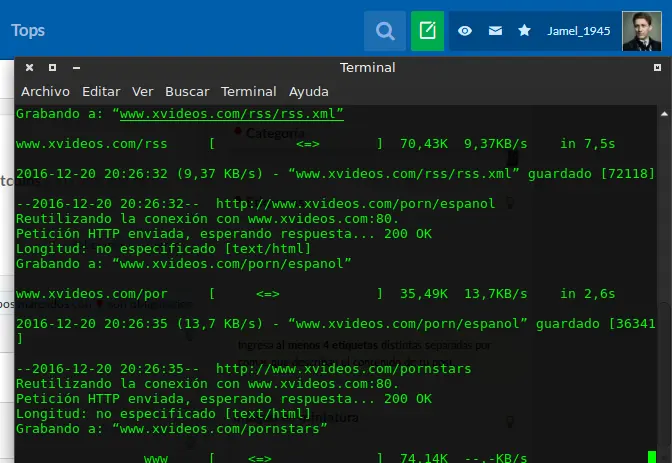Open the search magnifier in the site header
The height and width of the screenshot is (463, 672).
tap(385, 31)
